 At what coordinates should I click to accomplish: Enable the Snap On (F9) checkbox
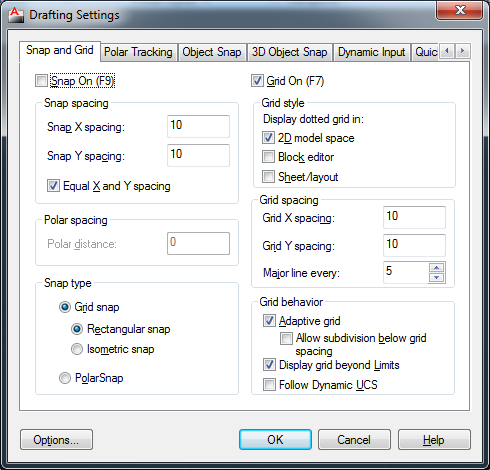(x=41, y=81)
